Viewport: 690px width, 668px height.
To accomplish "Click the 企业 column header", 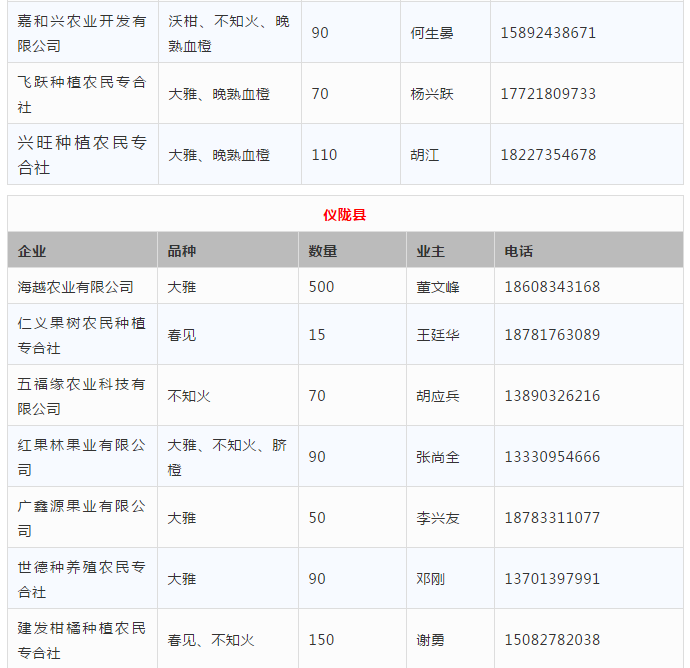I will click(32, 251).
